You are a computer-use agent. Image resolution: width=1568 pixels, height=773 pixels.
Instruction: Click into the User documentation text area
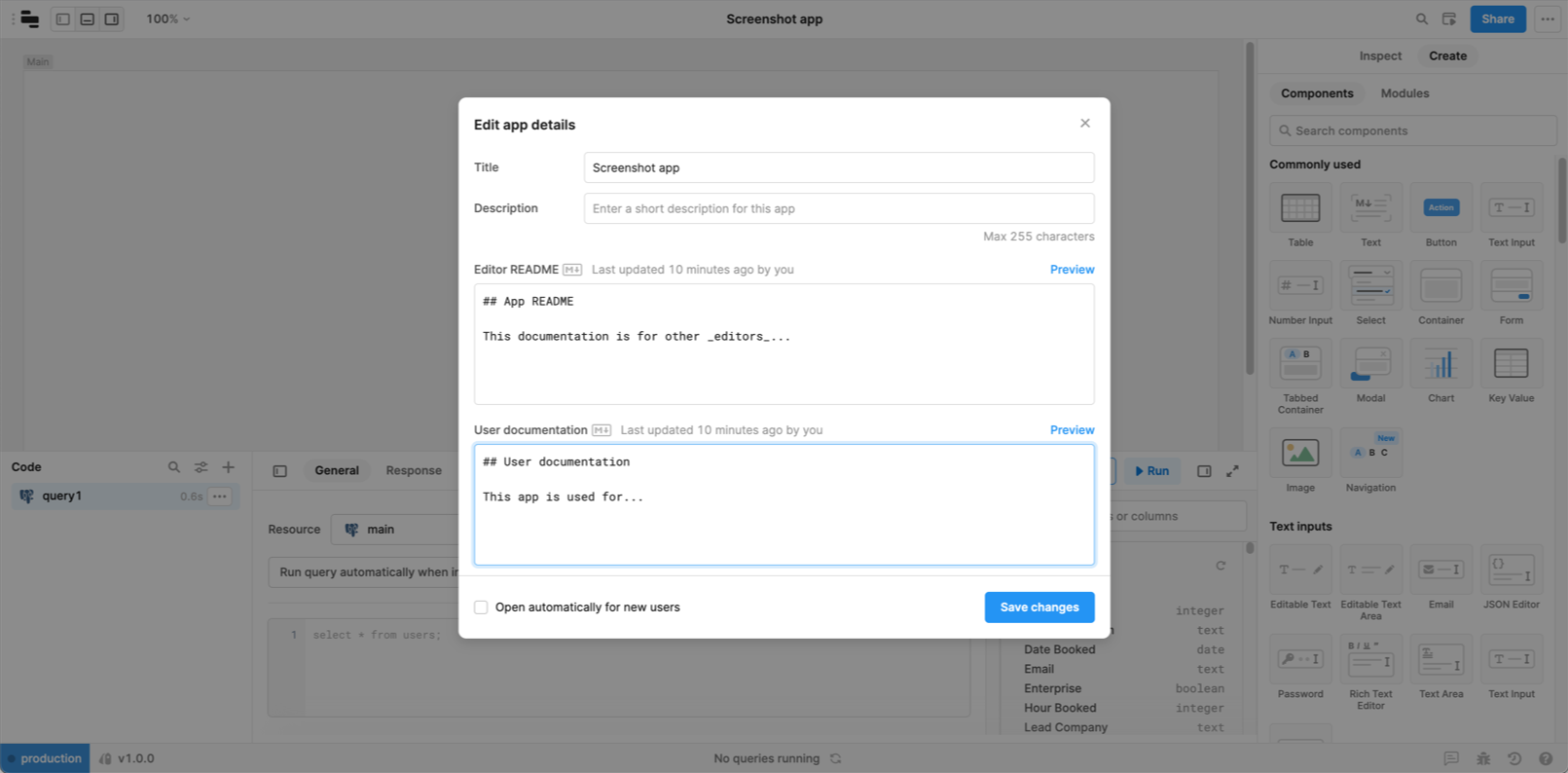coord(784,504)
